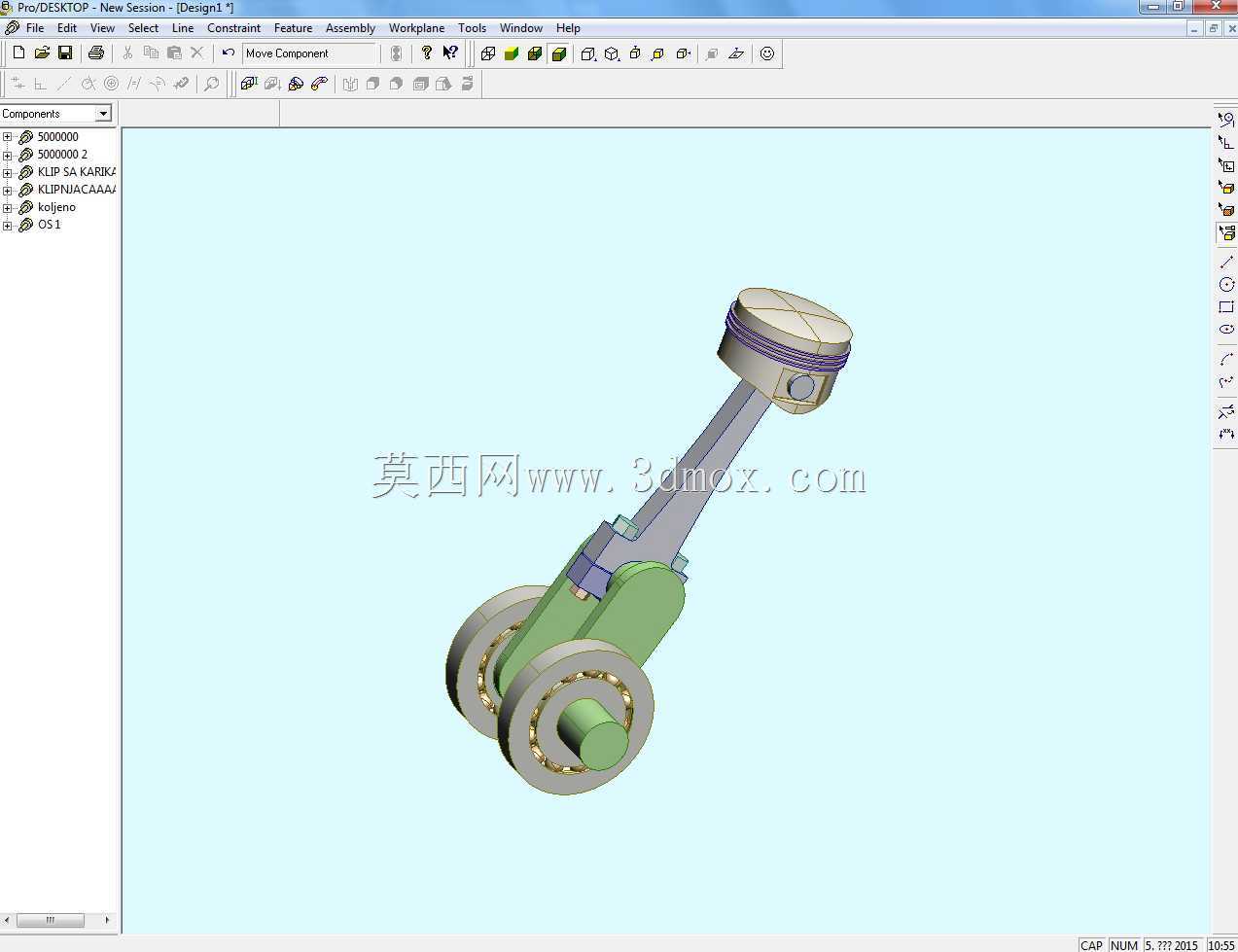1238x952 pixels.
Task: Open the File menu
Action: click(x=35, y=28)
